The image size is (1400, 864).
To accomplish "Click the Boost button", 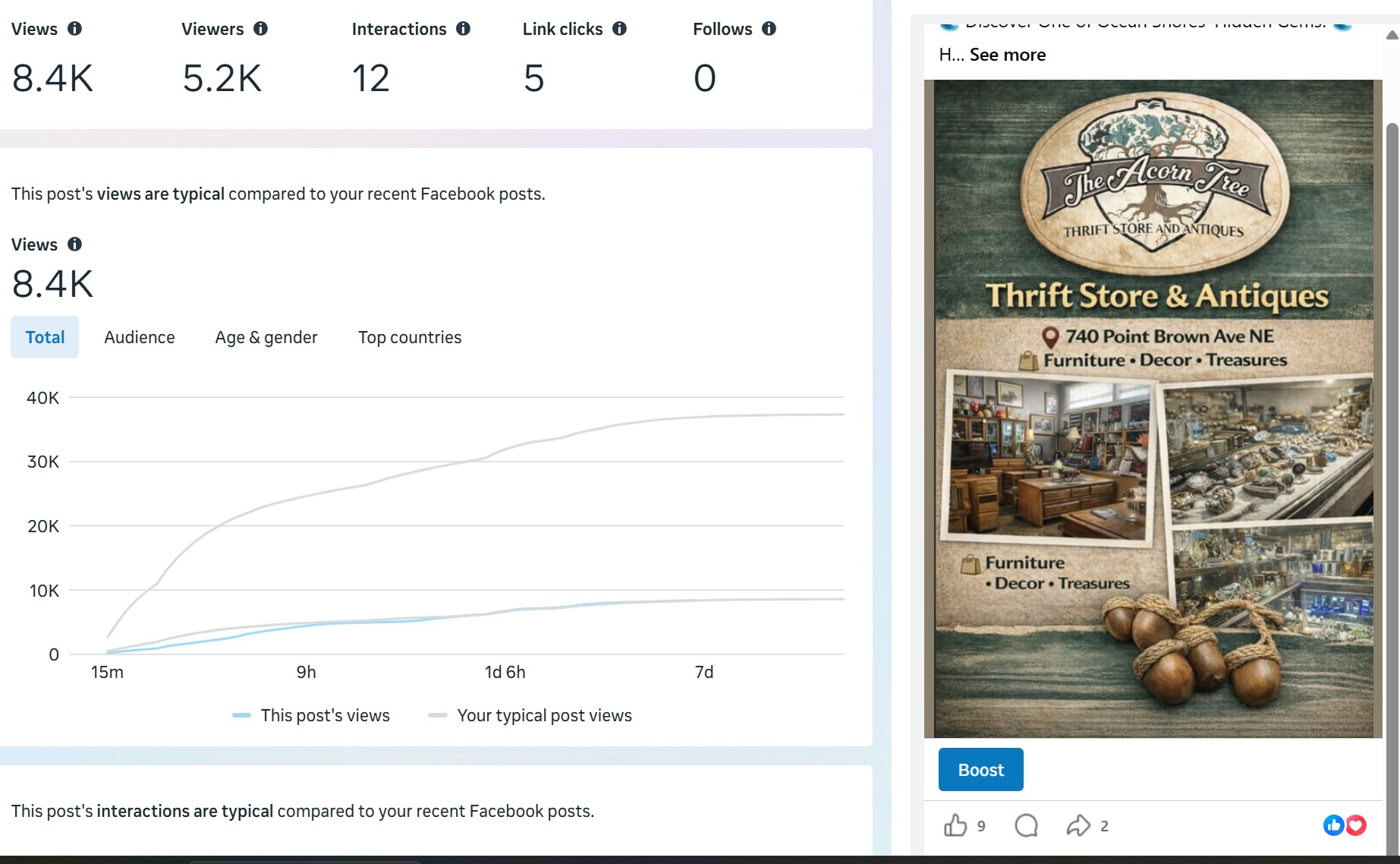I will 981,770.
